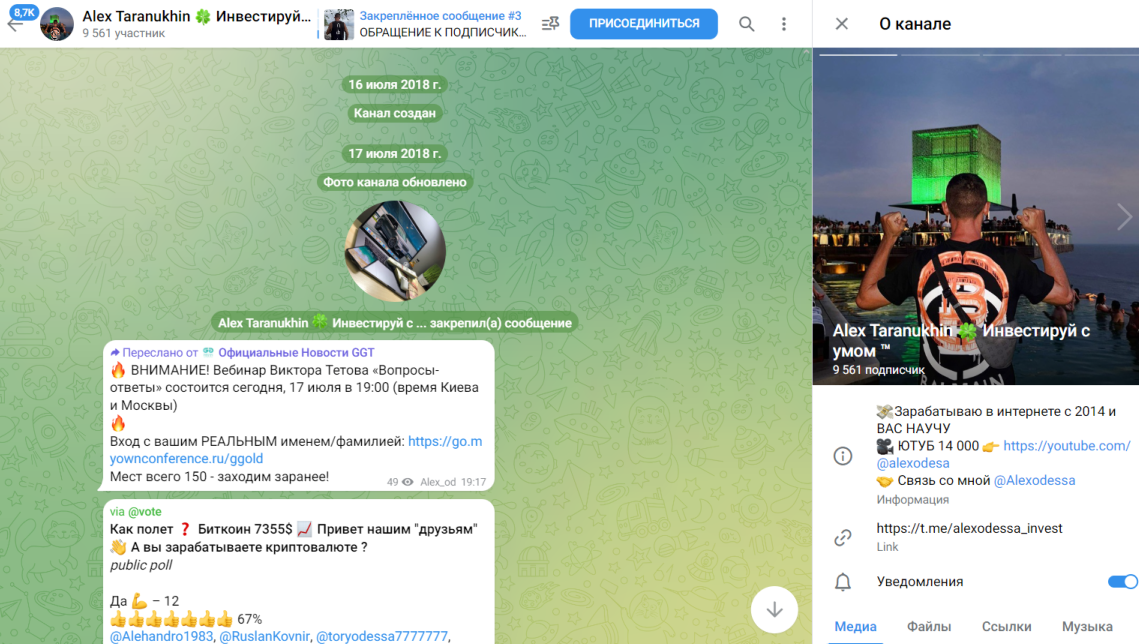Open the @vote bot link

pos(145,512)
